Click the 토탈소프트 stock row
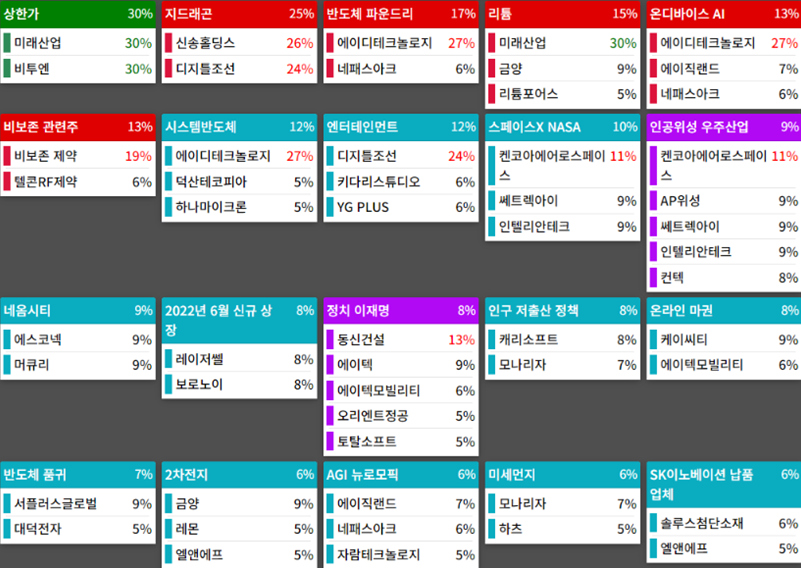801x568 pixels. click(401, 441)
